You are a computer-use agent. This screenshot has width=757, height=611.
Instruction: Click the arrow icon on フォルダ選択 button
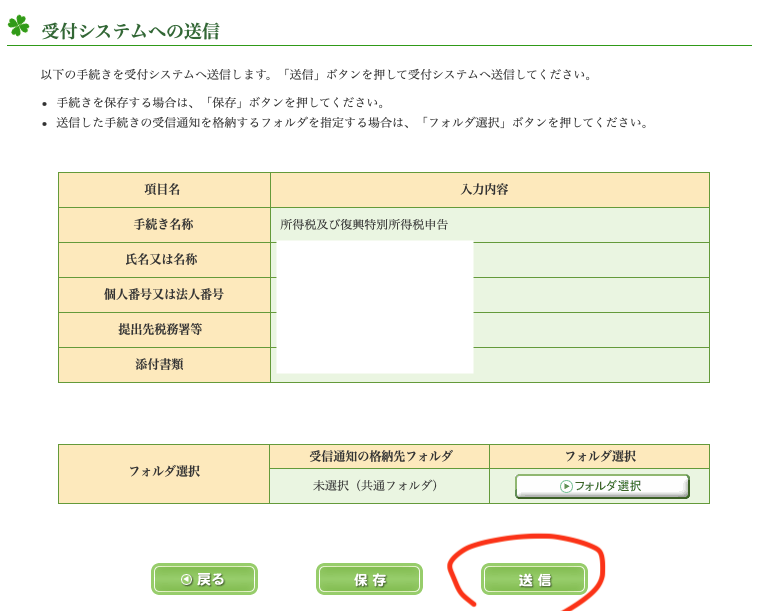(566, 487)
